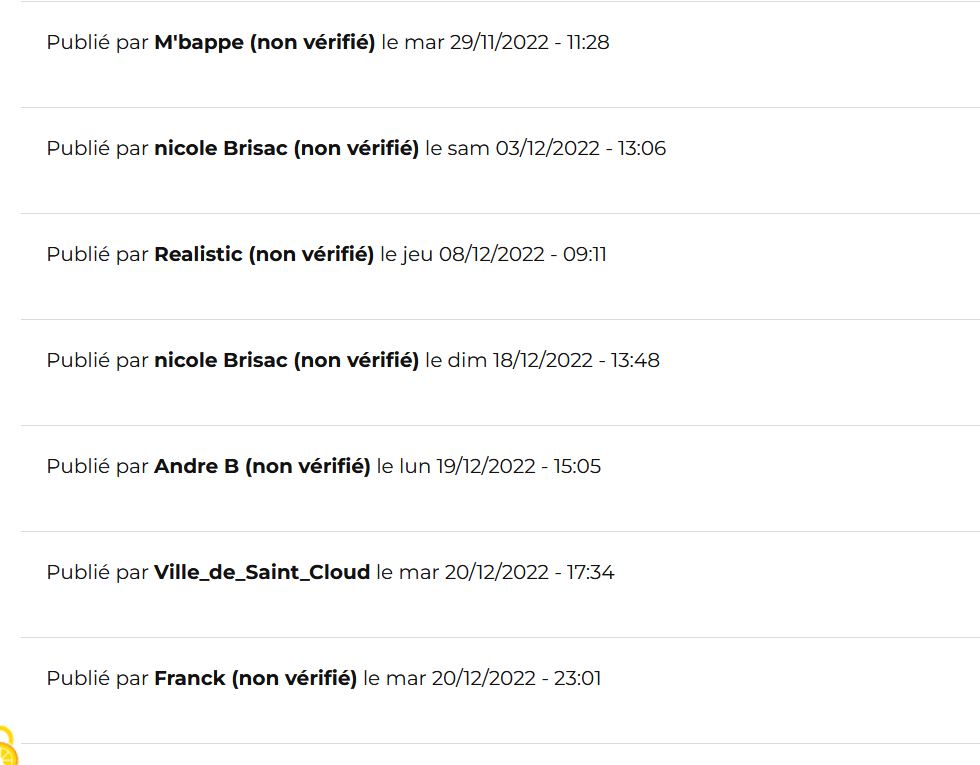Click "Publié par" before M'bappe
The height and width of the screenshot is (765, 980).
[98, 42]
